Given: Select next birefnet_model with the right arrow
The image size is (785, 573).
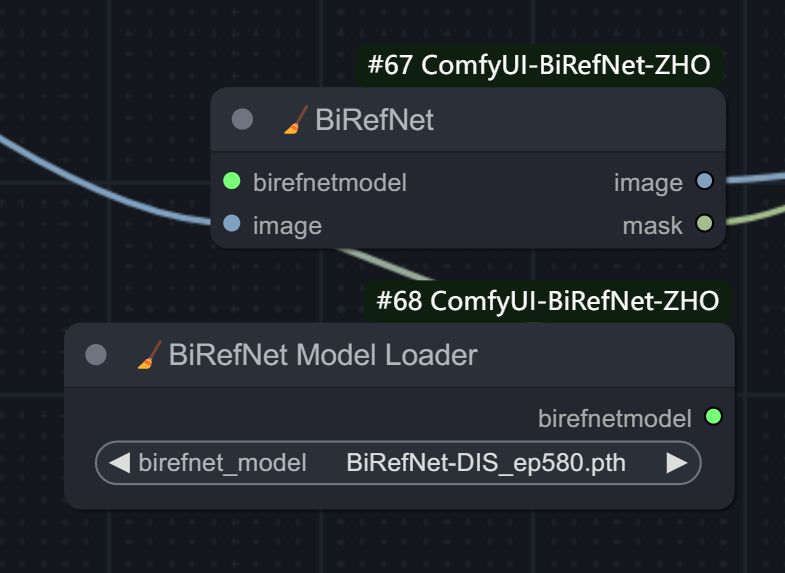Looking at the screenshot, I should pyautogui.click(x=677, y=463).
